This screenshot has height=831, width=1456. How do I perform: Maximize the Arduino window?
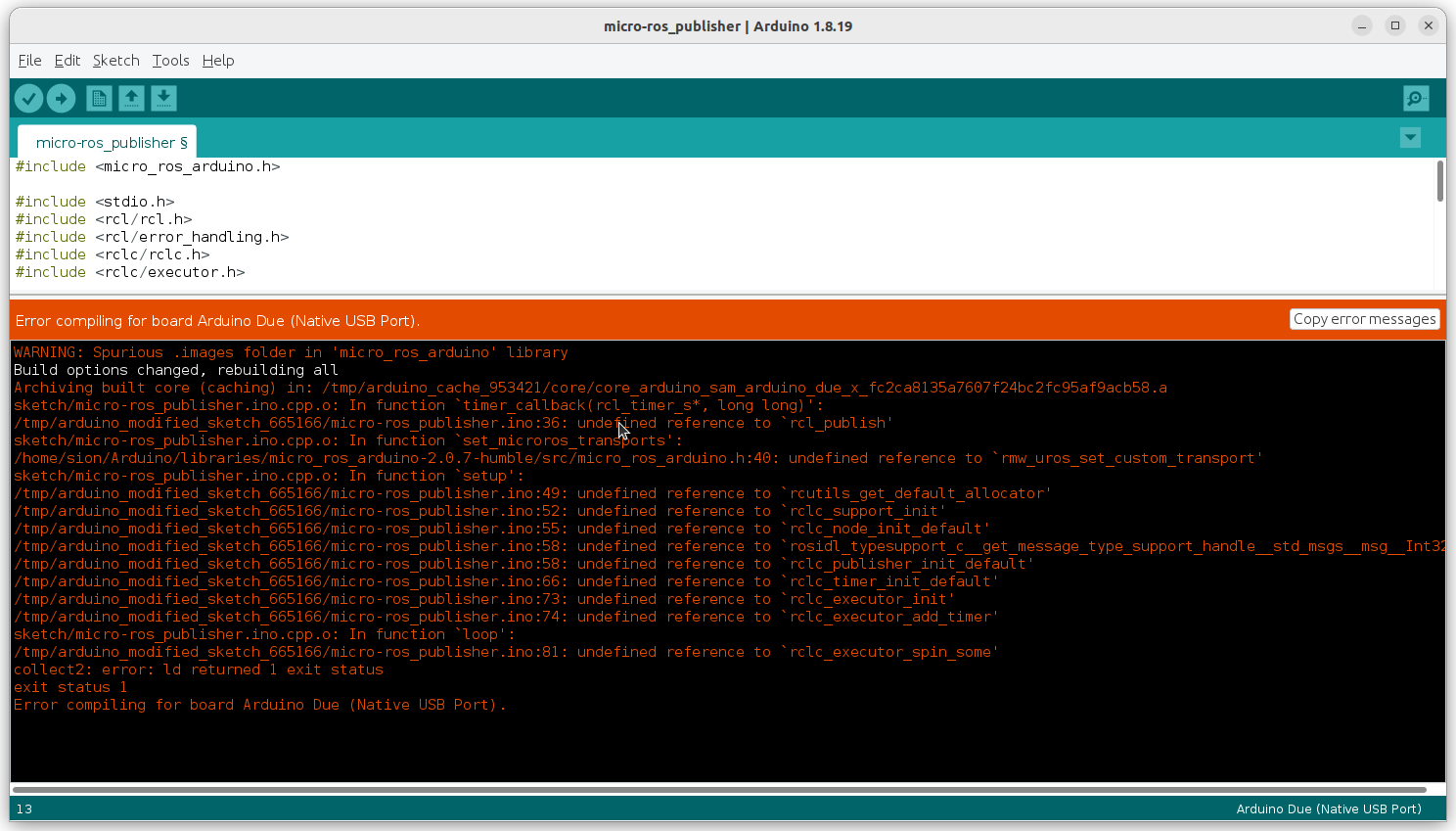point(1395,25)
